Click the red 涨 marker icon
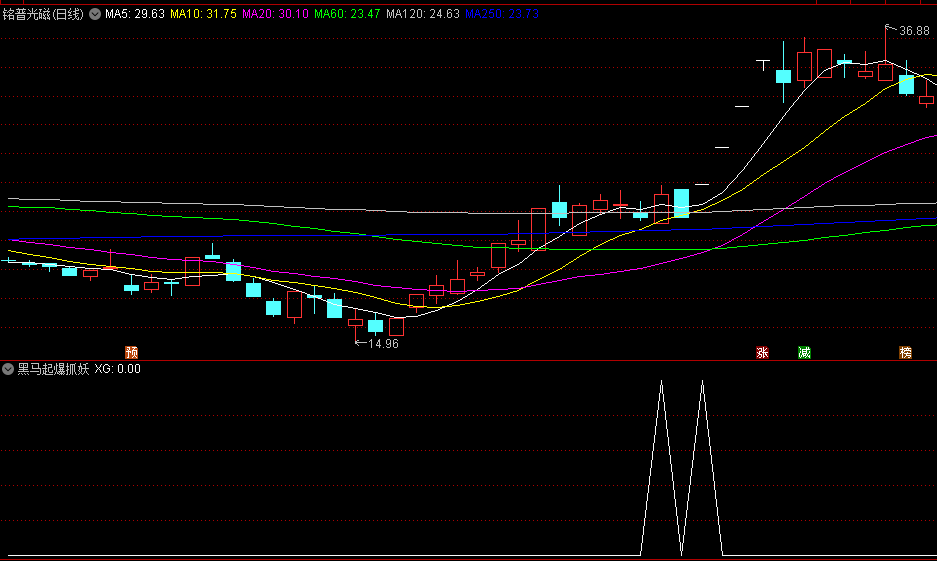 [762, 352]
